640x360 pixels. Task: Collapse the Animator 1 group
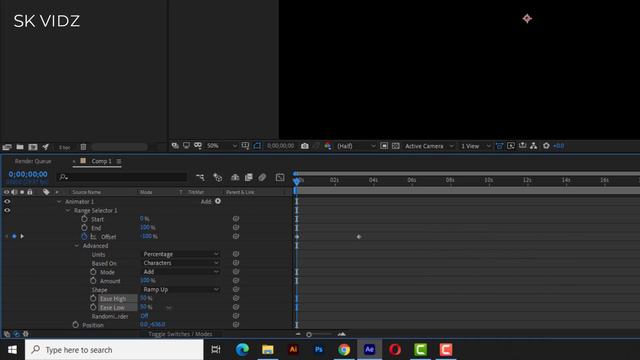click(x=59, y=202)
